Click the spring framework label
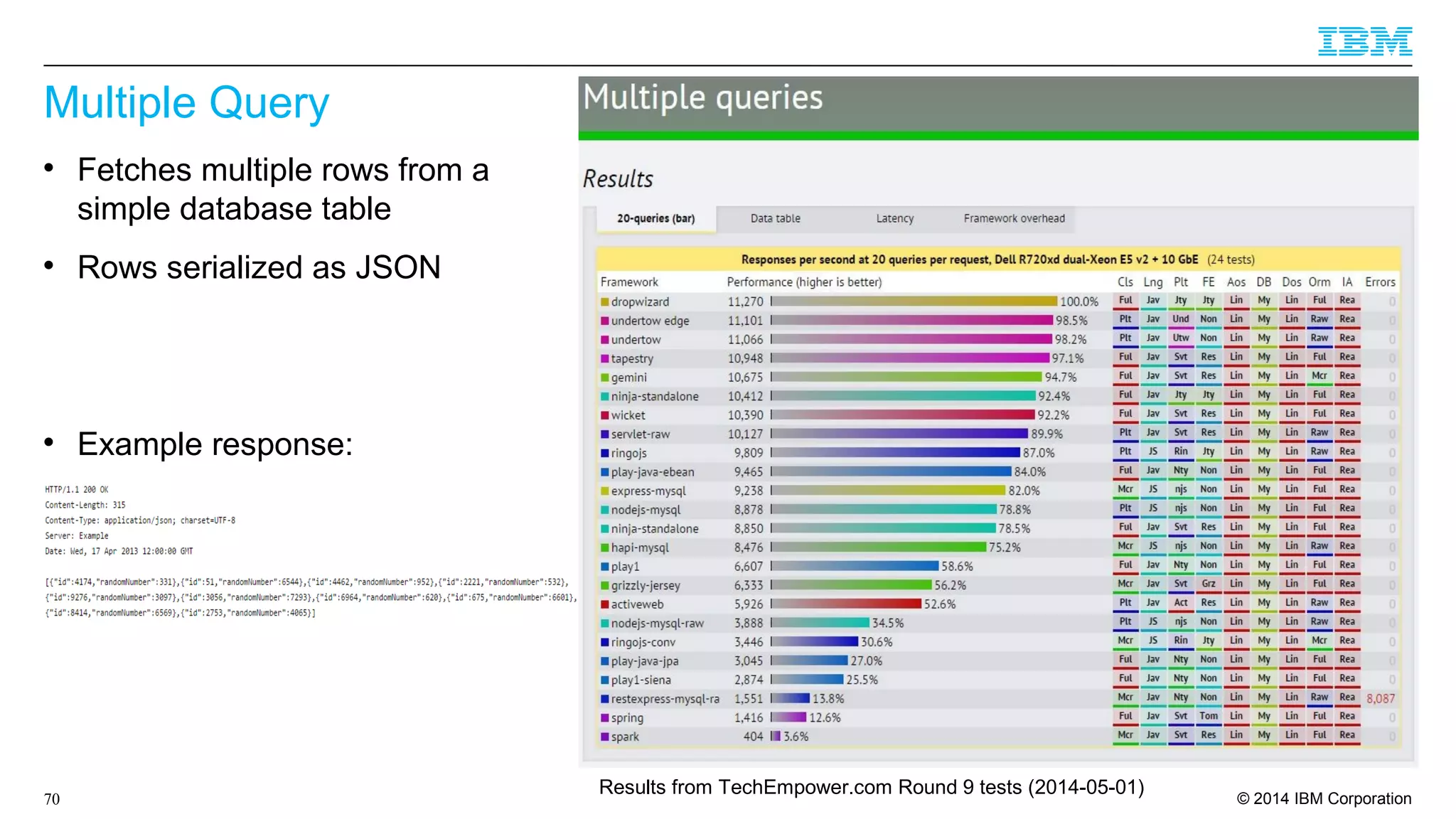The width and height of the screenshot is (1456, 819). (x=627, y=718)
